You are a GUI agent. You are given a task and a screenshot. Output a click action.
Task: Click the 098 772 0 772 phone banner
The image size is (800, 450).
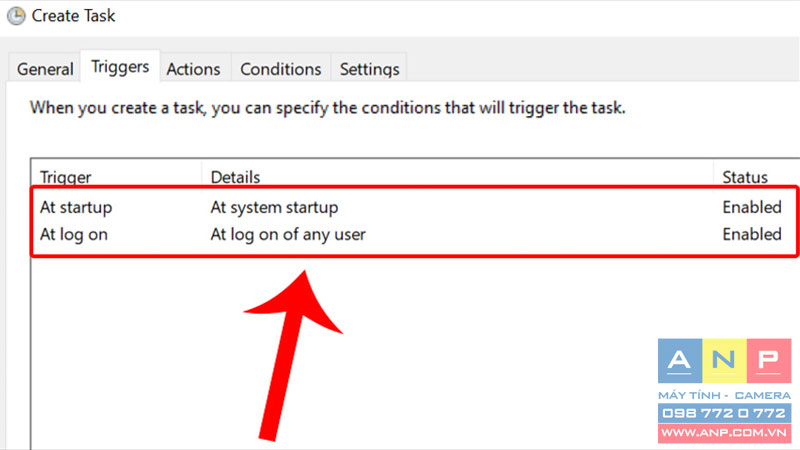click(x=724, y=413)
